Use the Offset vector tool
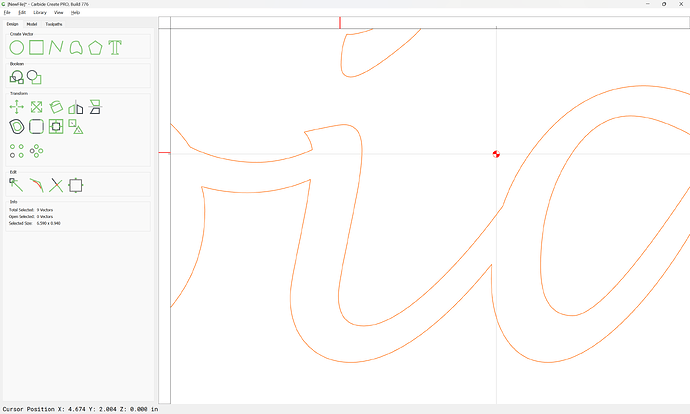The image size is (690, 414). (17, 127)
